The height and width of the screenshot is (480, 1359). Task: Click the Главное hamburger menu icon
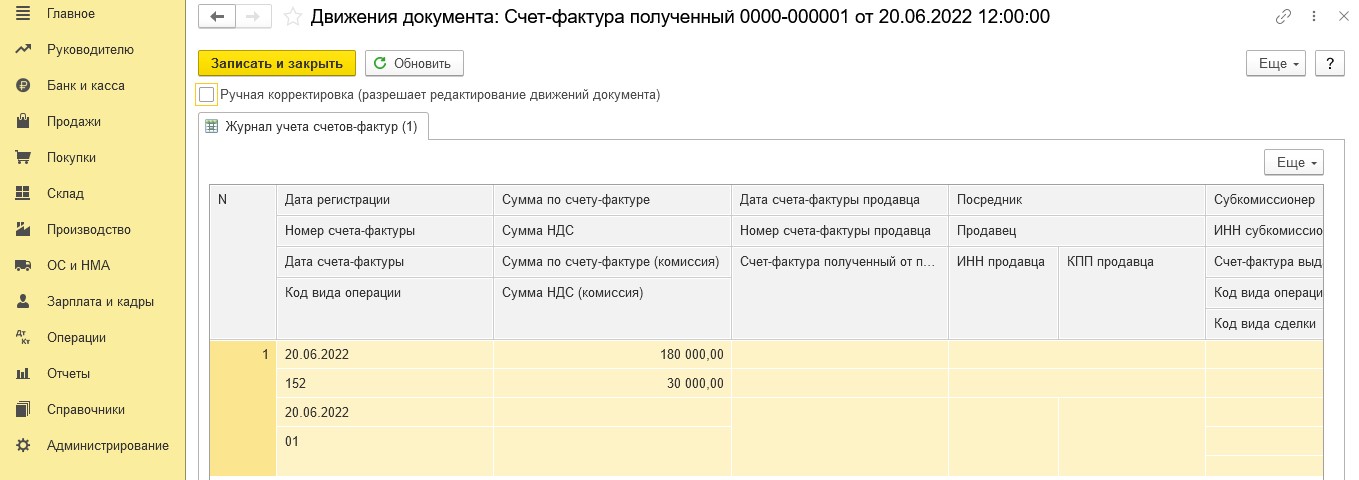[22, 13]
